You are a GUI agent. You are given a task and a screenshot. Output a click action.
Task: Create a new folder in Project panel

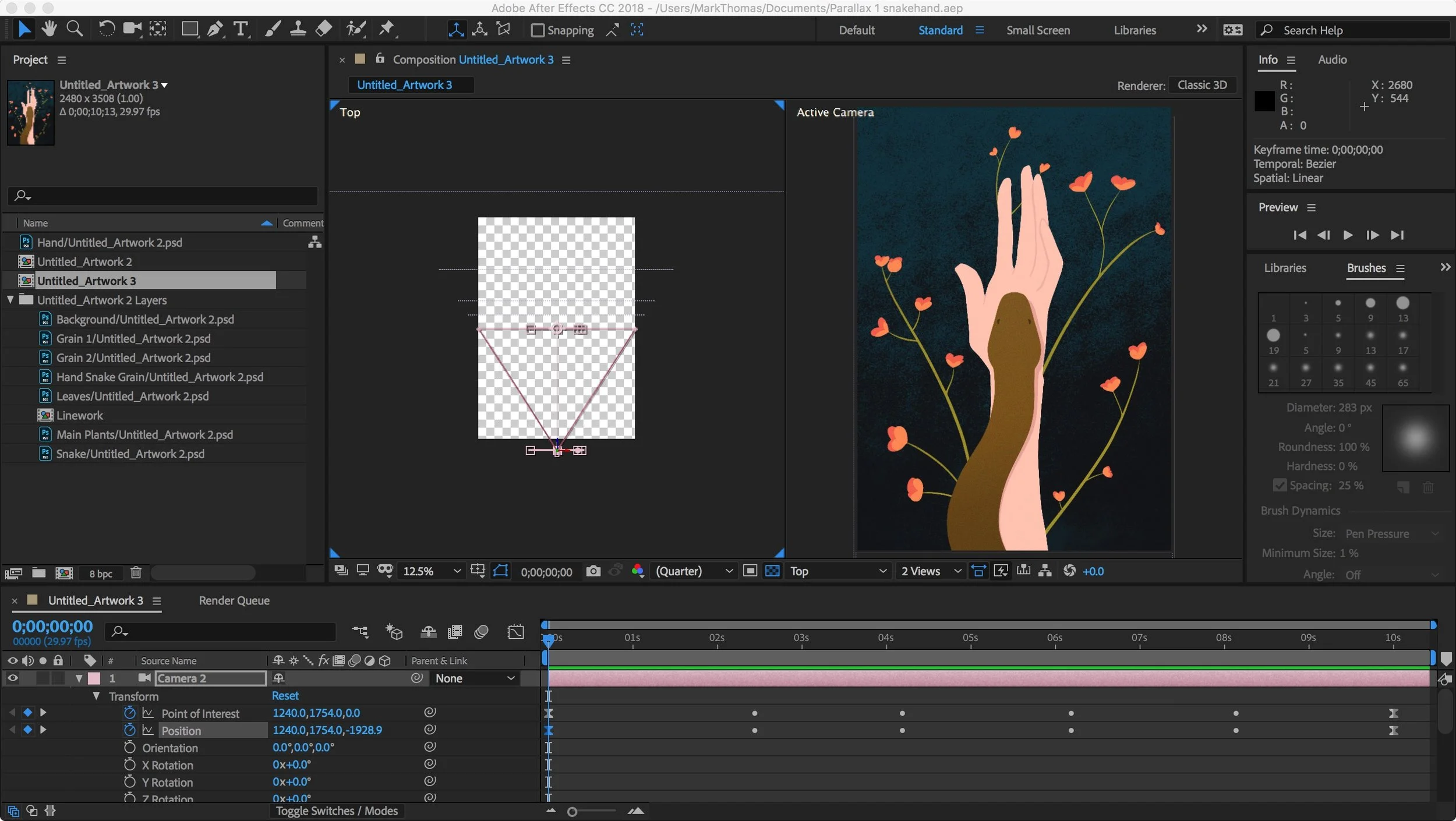(x=39, y=573)
